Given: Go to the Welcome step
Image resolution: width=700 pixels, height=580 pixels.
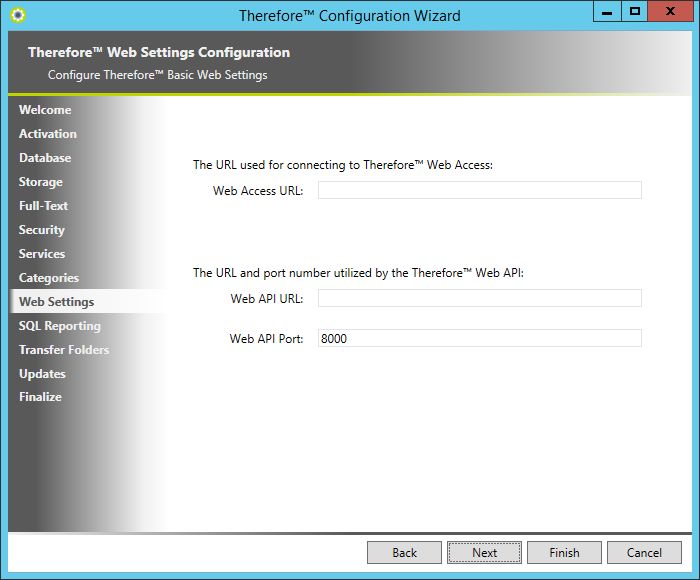Looking at the screenshot, I should [x=45, y=110].
